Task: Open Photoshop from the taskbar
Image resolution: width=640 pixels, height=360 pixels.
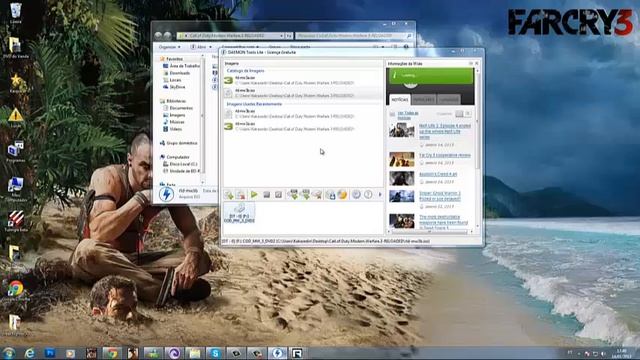Action: pyautogui.click(x=50, y=353)
